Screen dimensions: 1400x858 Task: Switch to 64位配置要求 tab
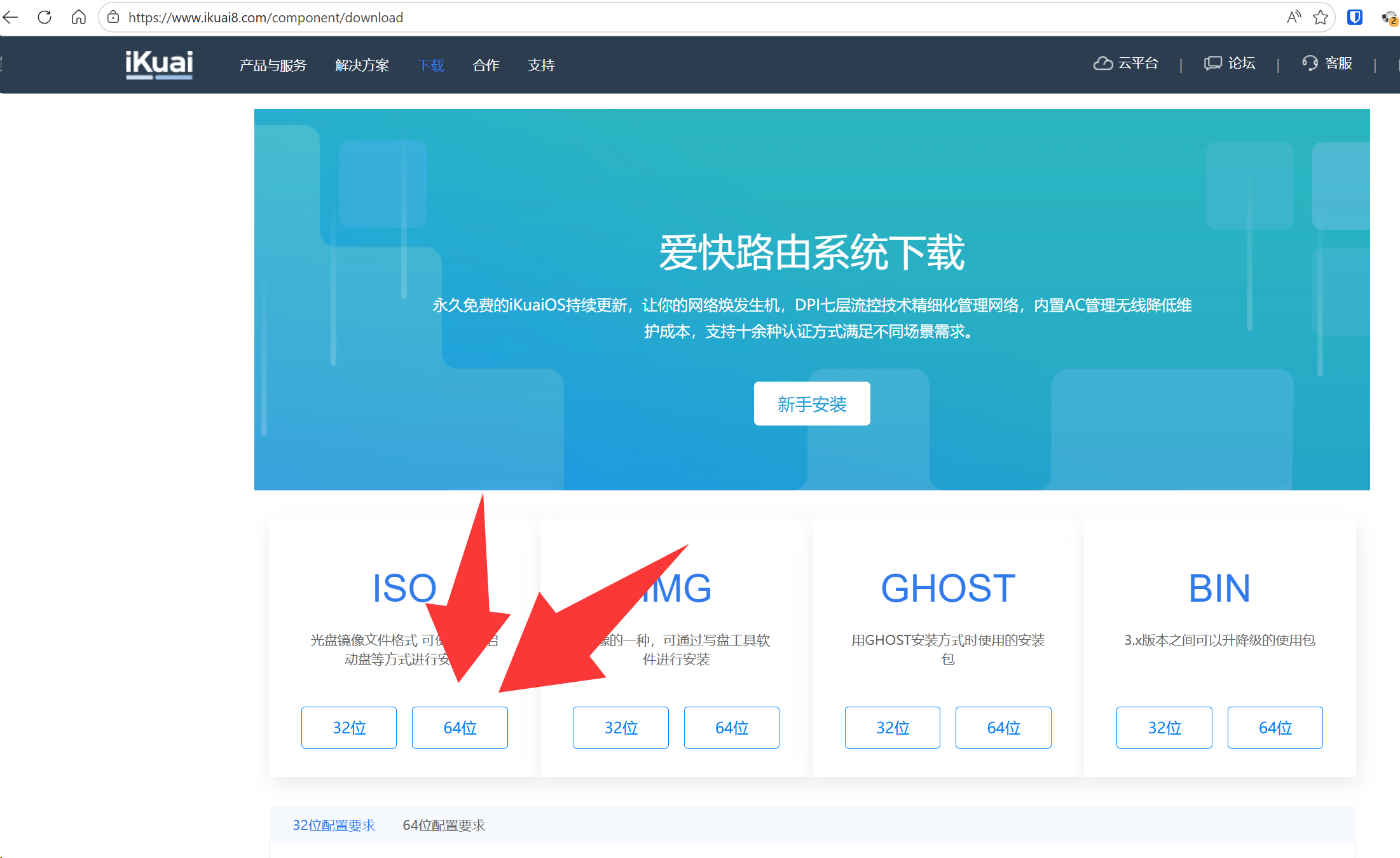pyautogui.click(x=444, y=826)
